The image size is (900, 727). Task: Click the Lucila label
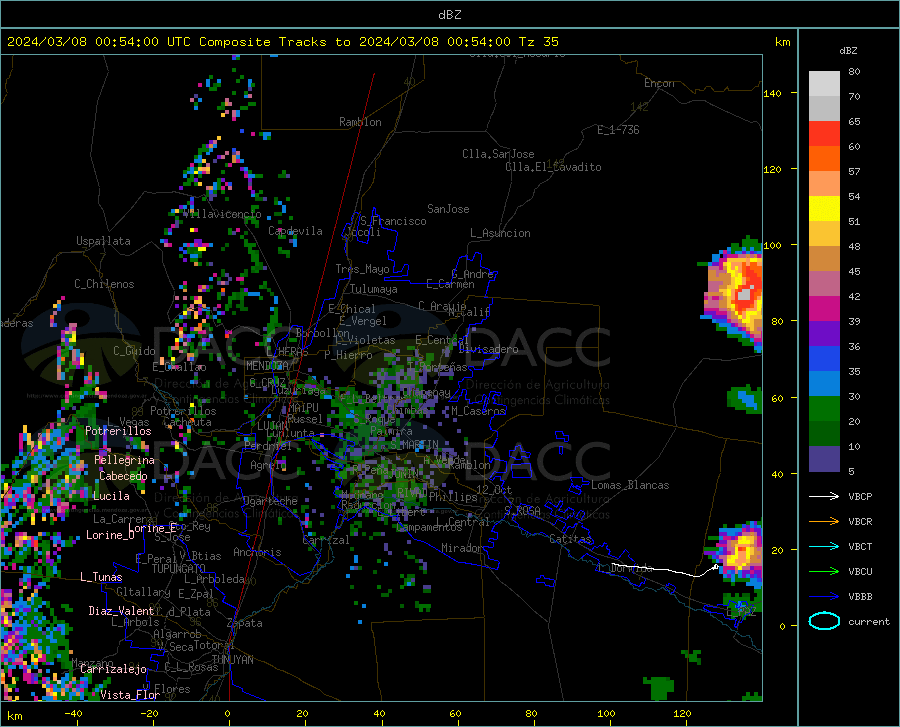pos(111,496)
